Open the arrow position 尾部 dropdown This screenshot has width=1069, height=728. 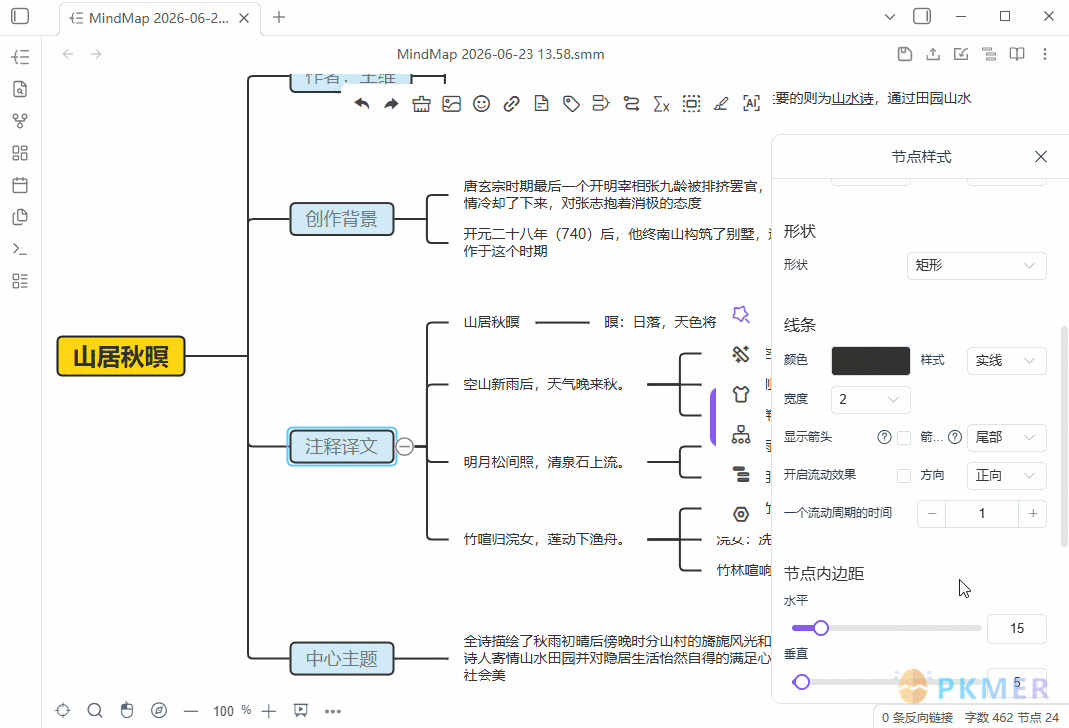(1006, 437)
